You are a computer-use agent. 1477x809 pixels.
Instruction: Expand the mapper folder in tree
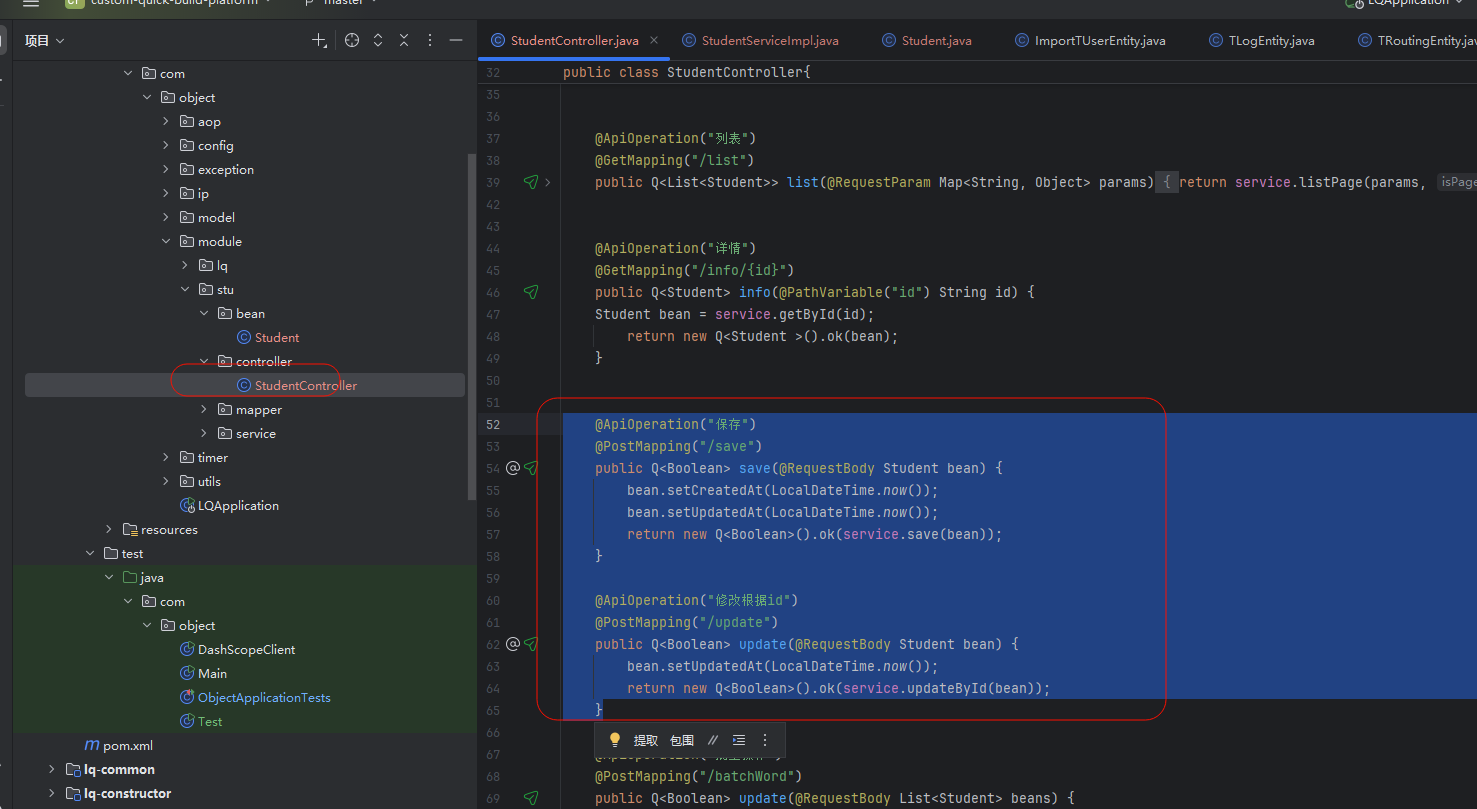204,410
